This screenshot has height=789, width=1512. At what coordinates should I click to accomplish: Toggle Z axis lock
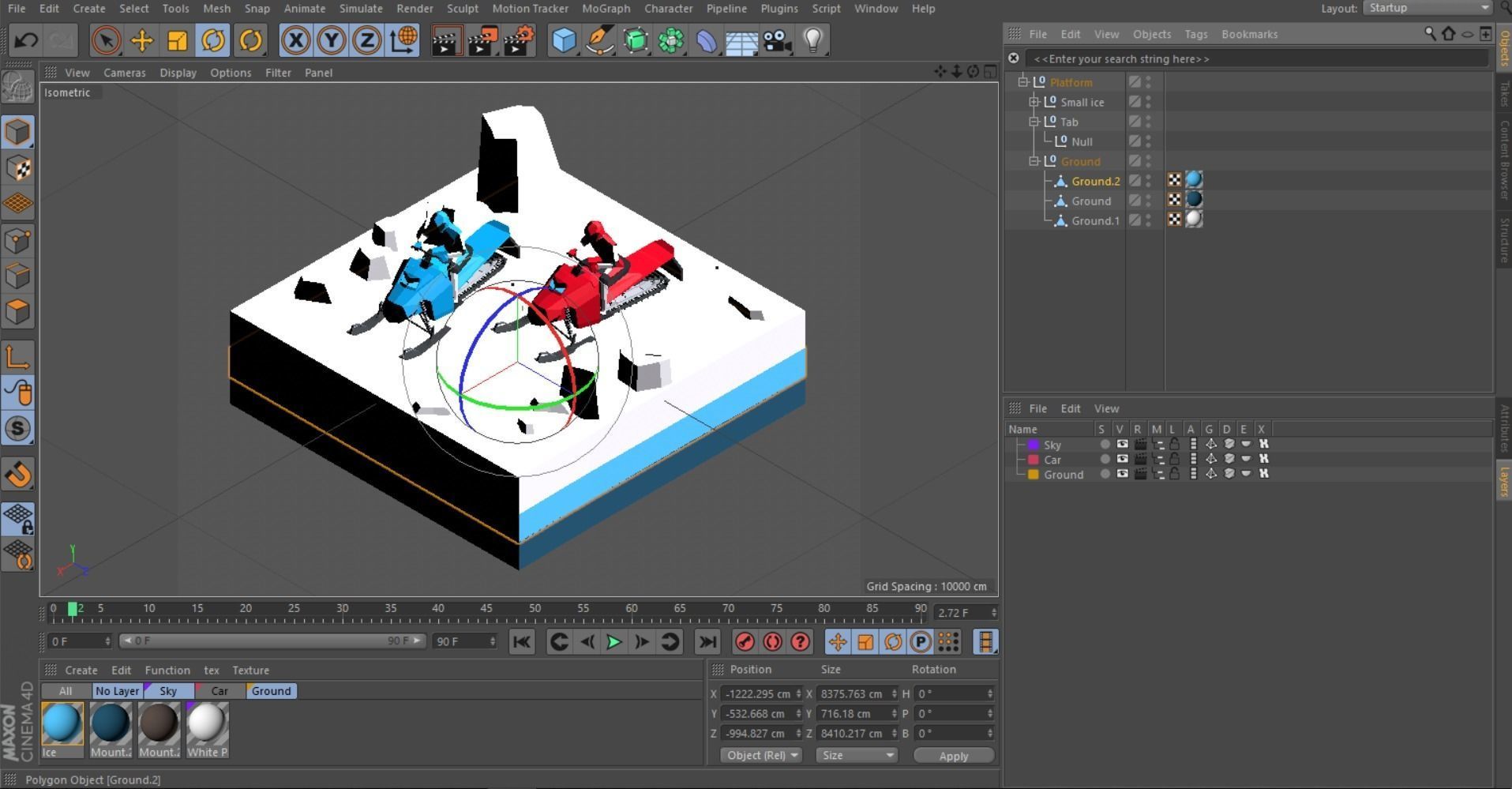coord(367,40)
